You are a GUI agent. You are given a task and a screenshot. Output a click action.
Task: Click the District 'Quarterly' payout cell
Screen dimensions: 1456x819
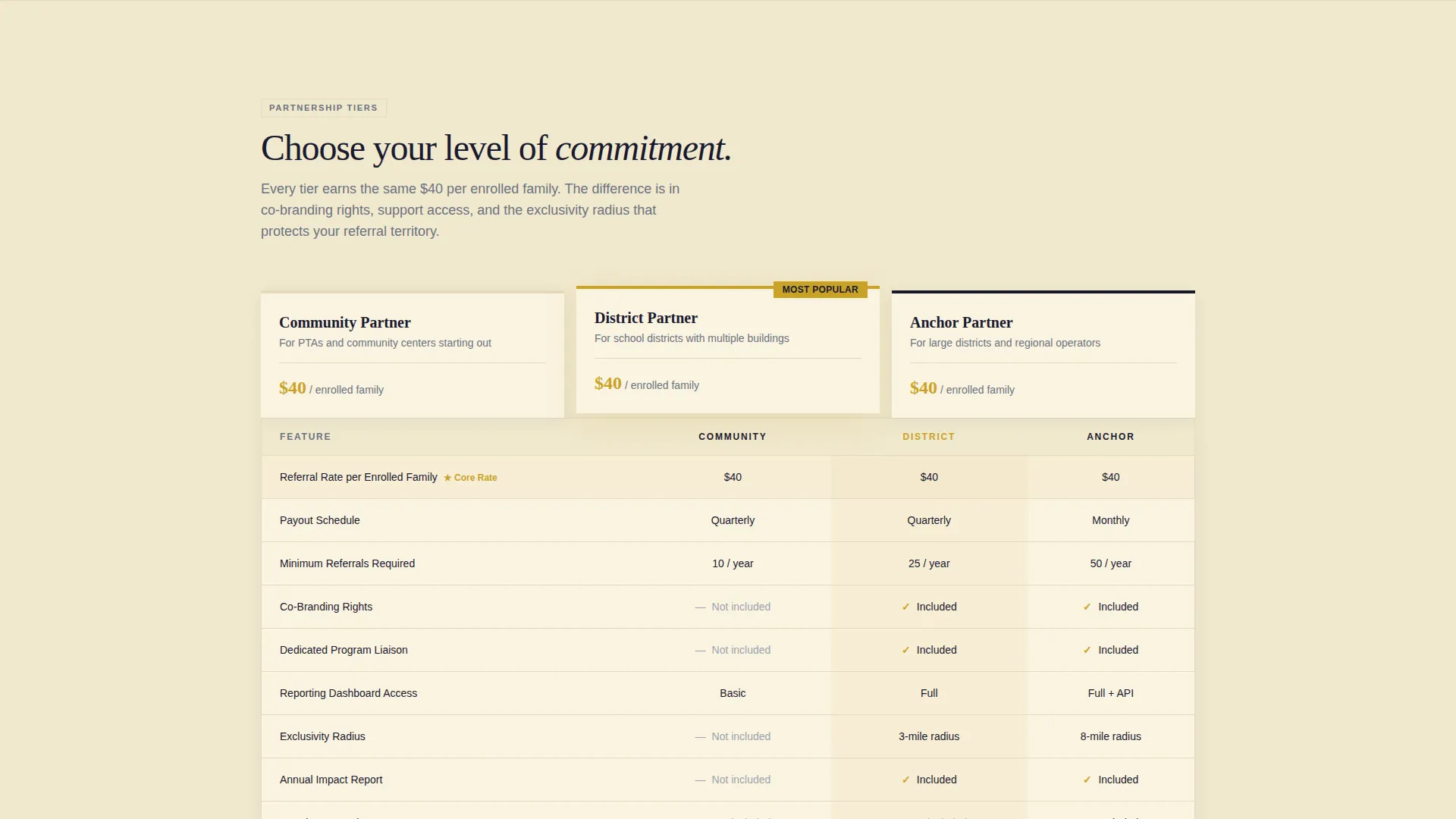pos(929,520)
